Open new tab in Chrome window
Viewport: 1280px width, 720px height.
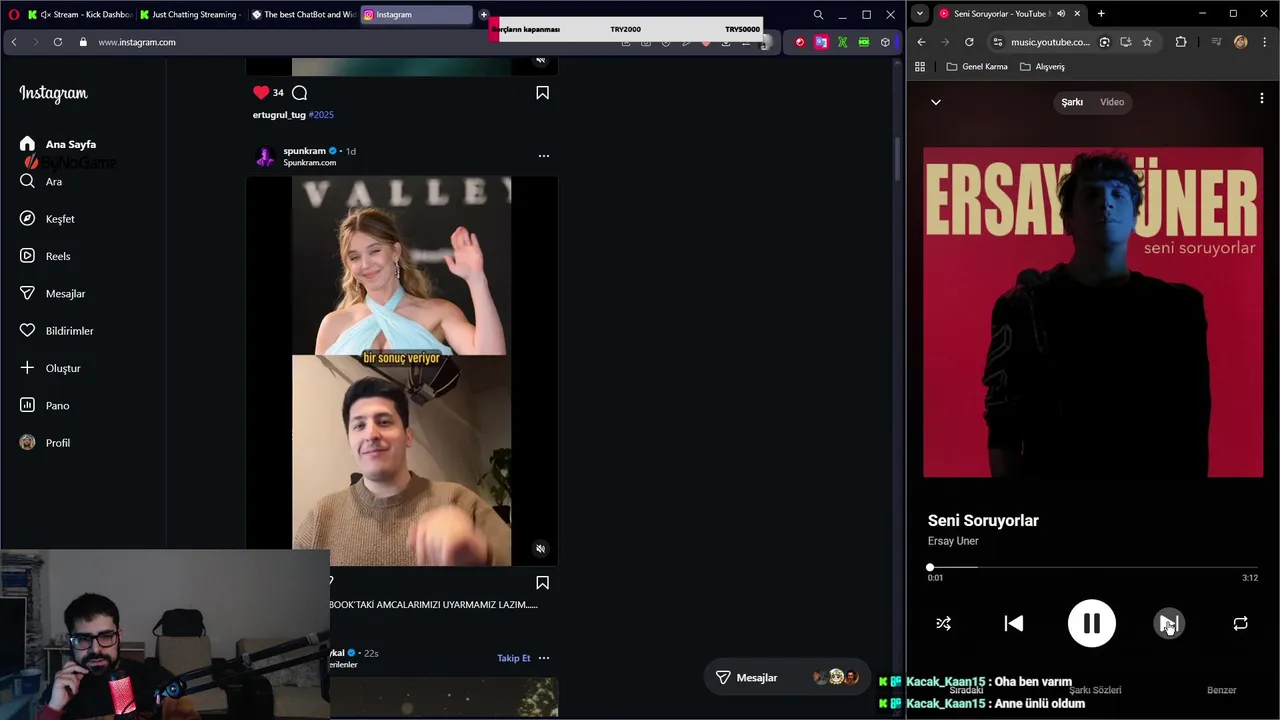point(1101,14)
